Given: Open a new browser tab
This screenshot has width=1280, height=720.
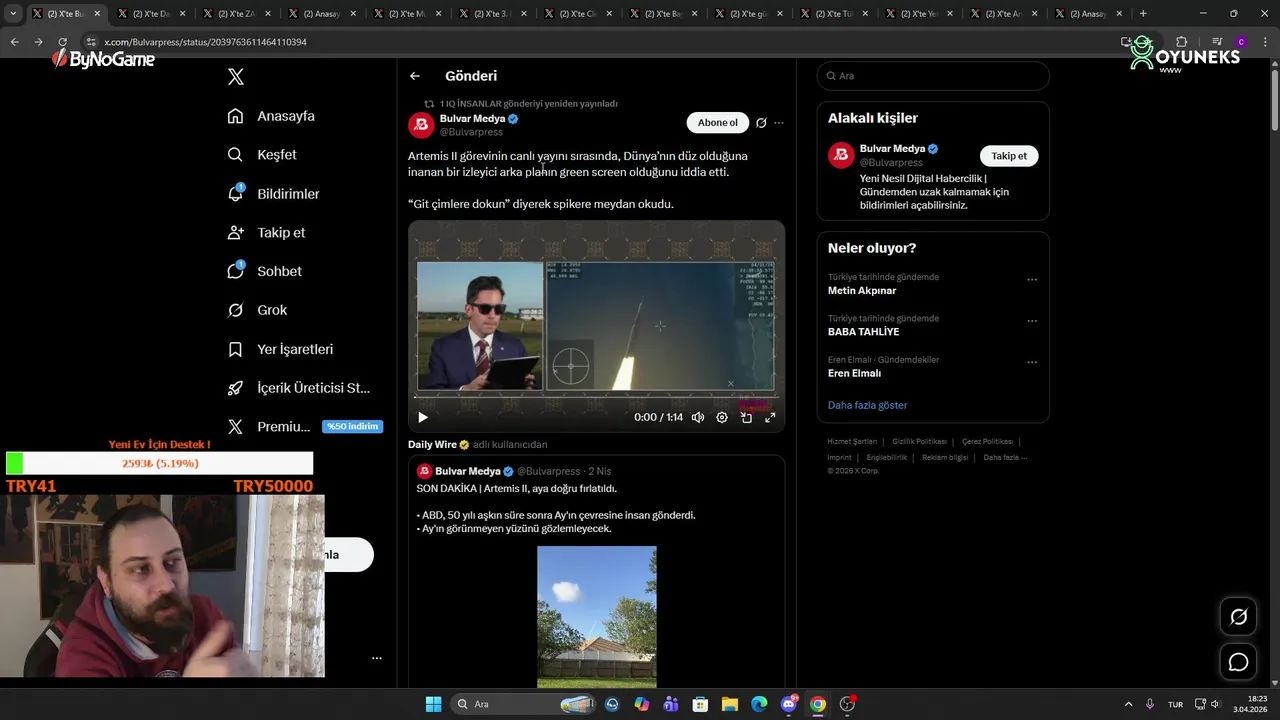Looking at the screenshot, I should (1143, 14).
